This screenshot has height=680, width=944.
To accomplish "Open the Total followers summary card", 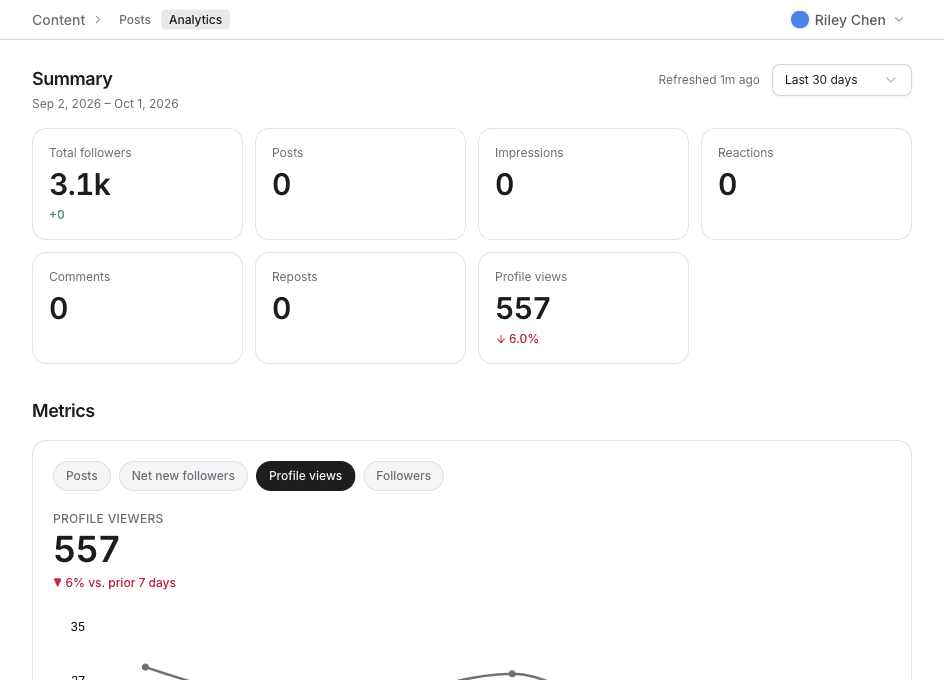I will [x=137, y=184].
